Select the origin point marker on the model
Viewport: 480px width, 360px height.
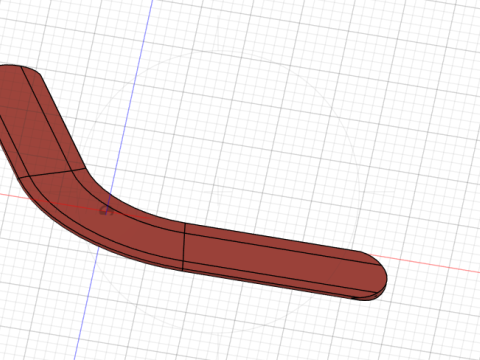point(106,211)
